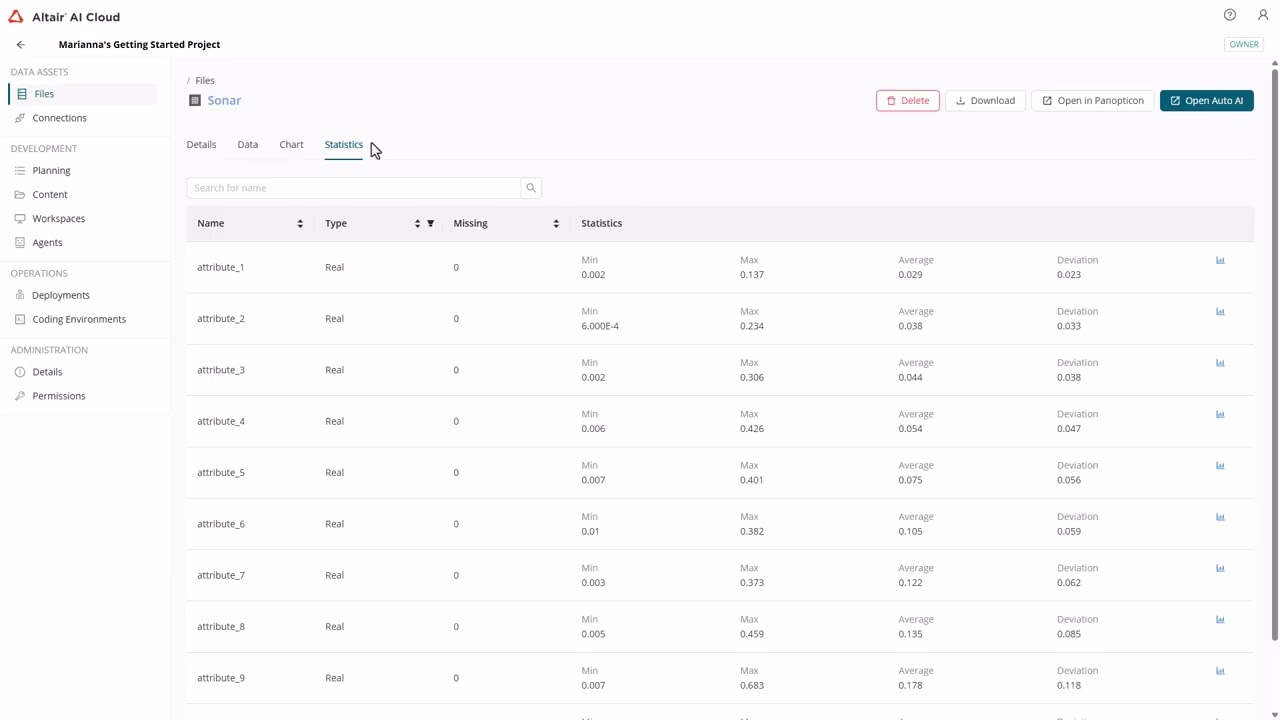Image resolution: width=1280 pixels, height=720 pixels.
Task: Click the Content folder icon
Action: click(20, 195)
